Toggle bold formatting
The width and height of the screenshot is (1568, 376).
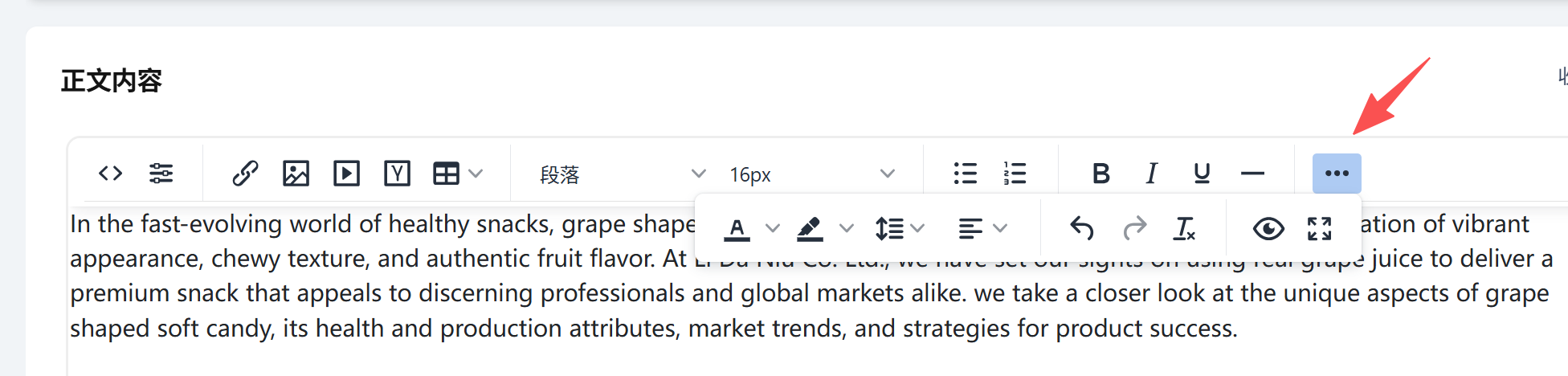(1100, 174)
